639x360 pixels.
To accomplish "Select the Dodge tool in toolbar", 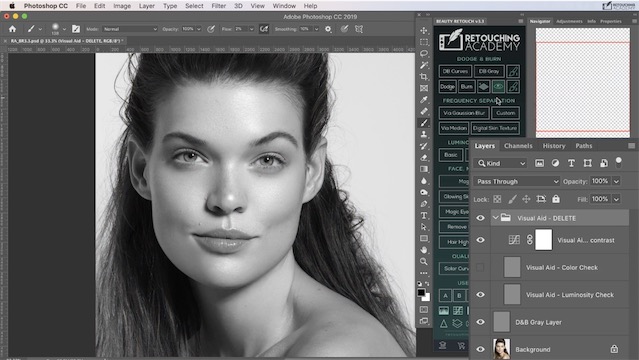I will [x=424, y=192].
